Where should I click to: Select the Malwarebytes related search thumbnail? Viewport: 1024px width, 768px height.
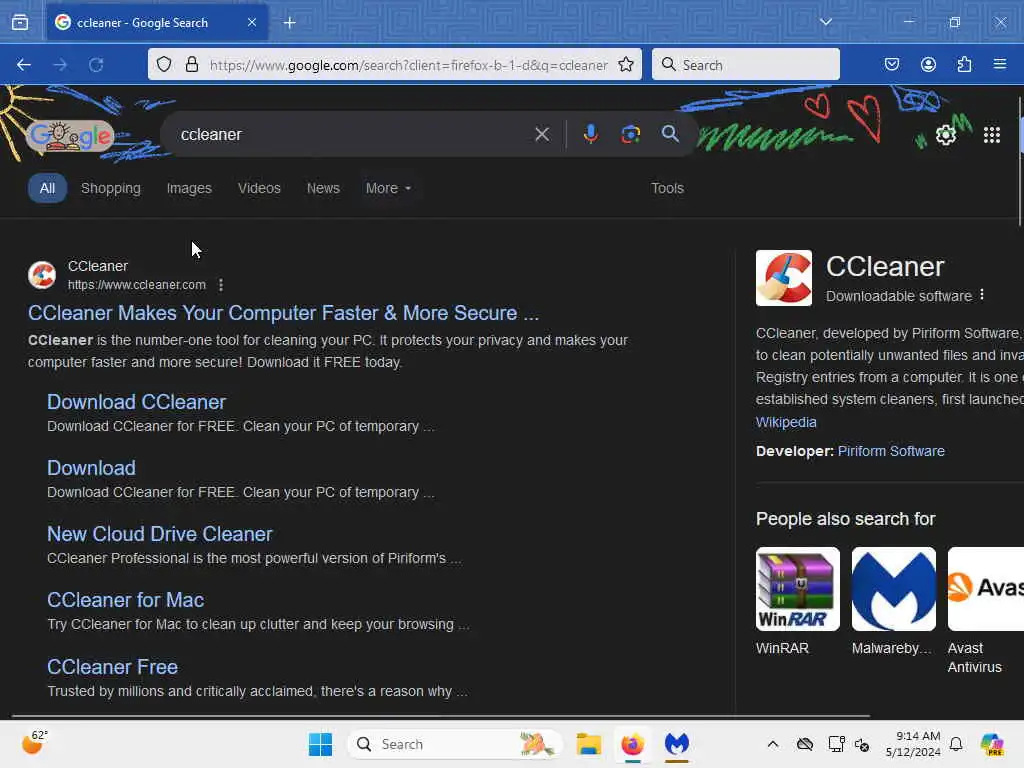(x=893, y=589)
